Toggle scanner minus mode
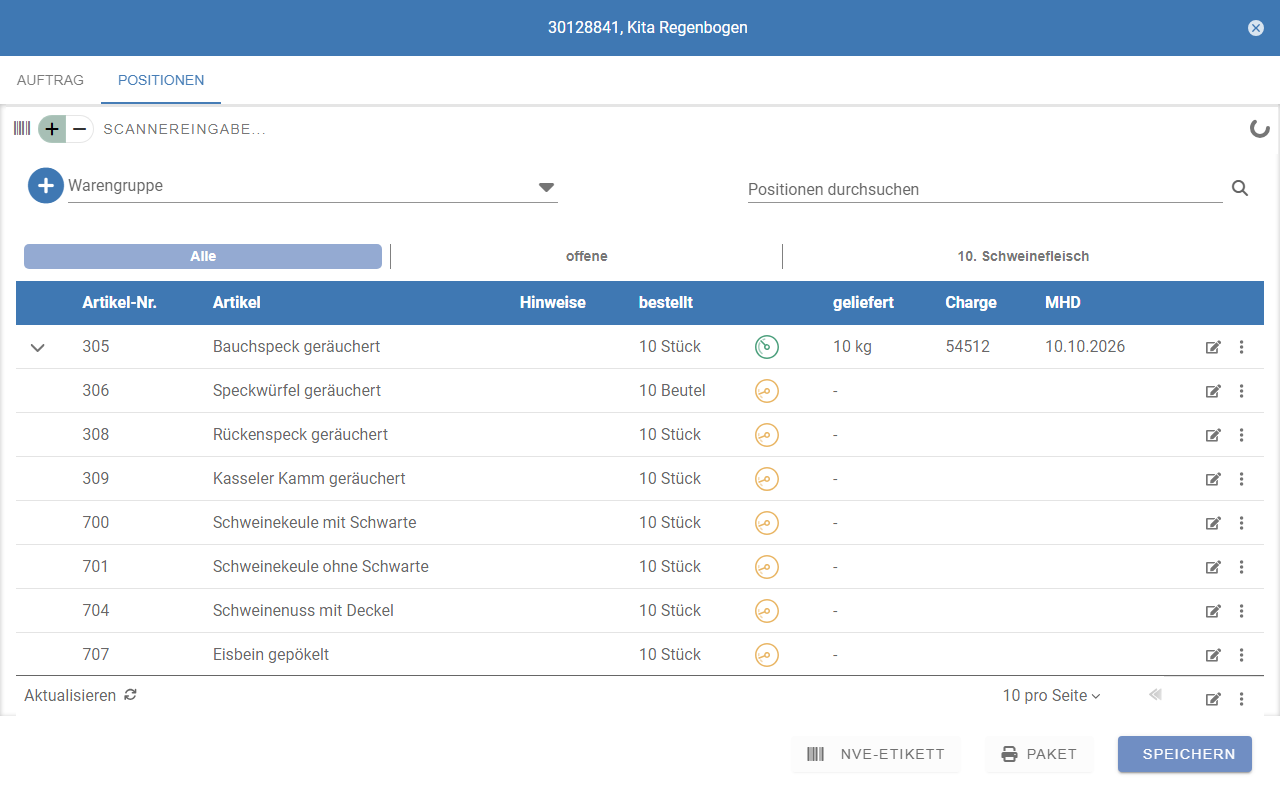Image resolution: width=1280 pixels, height=800 pixels. click(x=80, y=129)
